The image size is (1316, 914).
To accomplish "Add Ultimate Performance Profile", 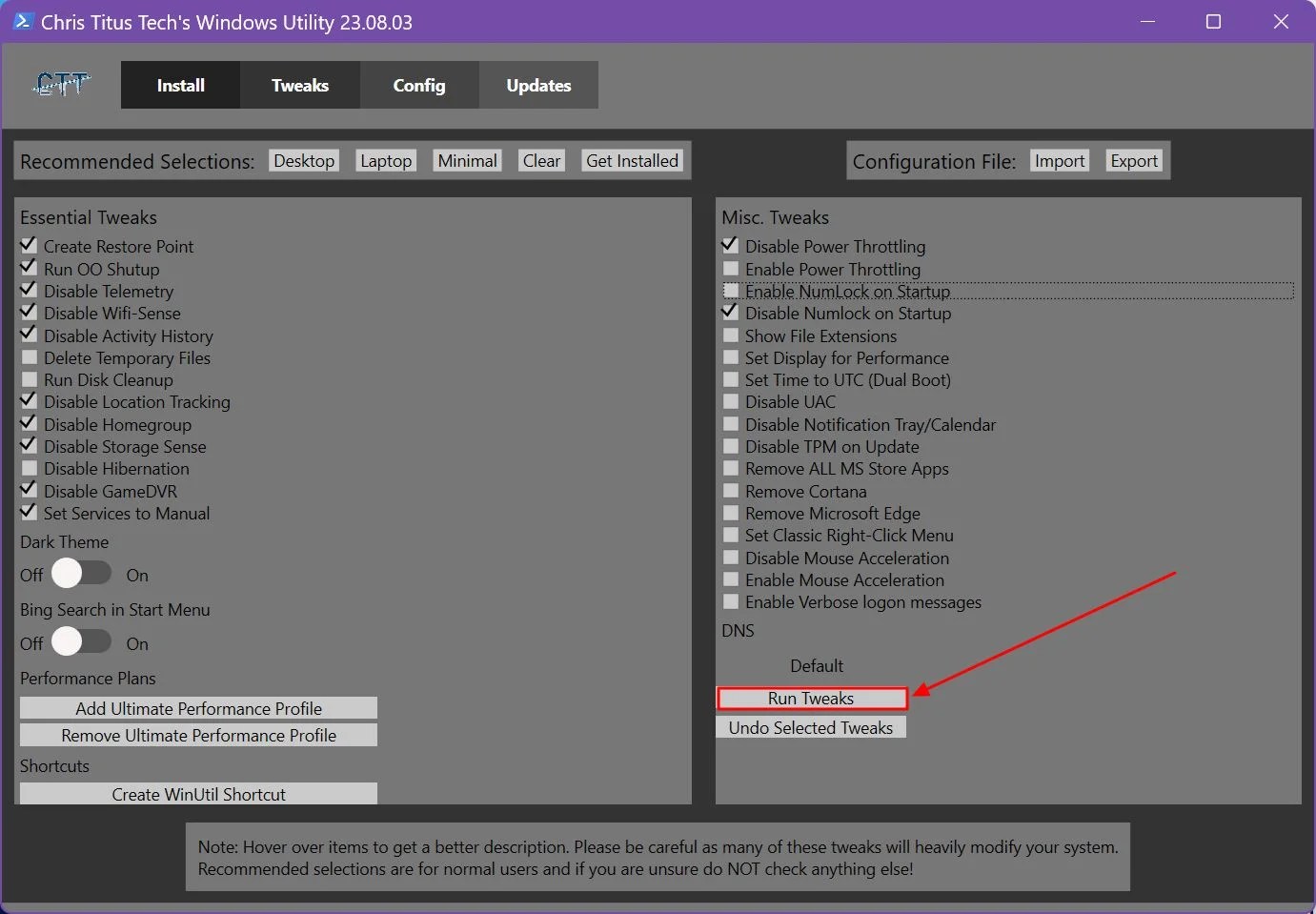I will pyautogui.click(x=198, y=707).
